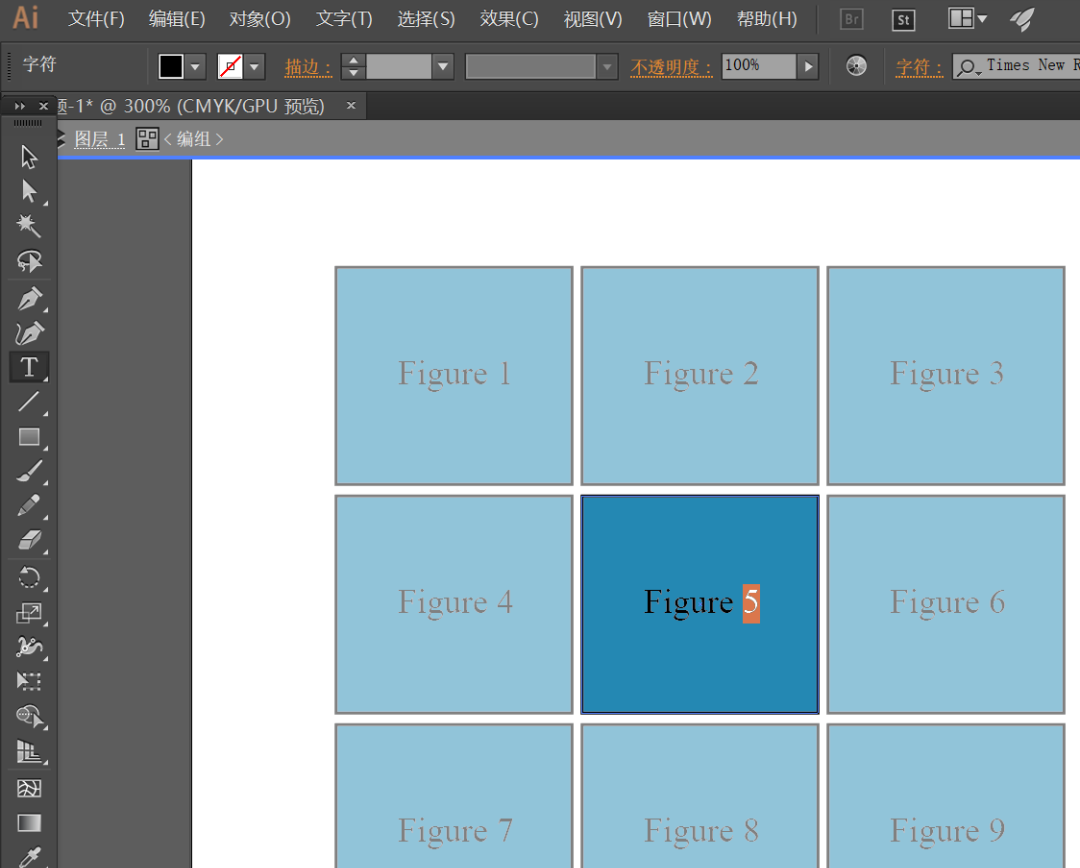The height and width of the screenshot is (868, 1080).
Task: Open the 描边 stroke panel link
Action: 308,67
